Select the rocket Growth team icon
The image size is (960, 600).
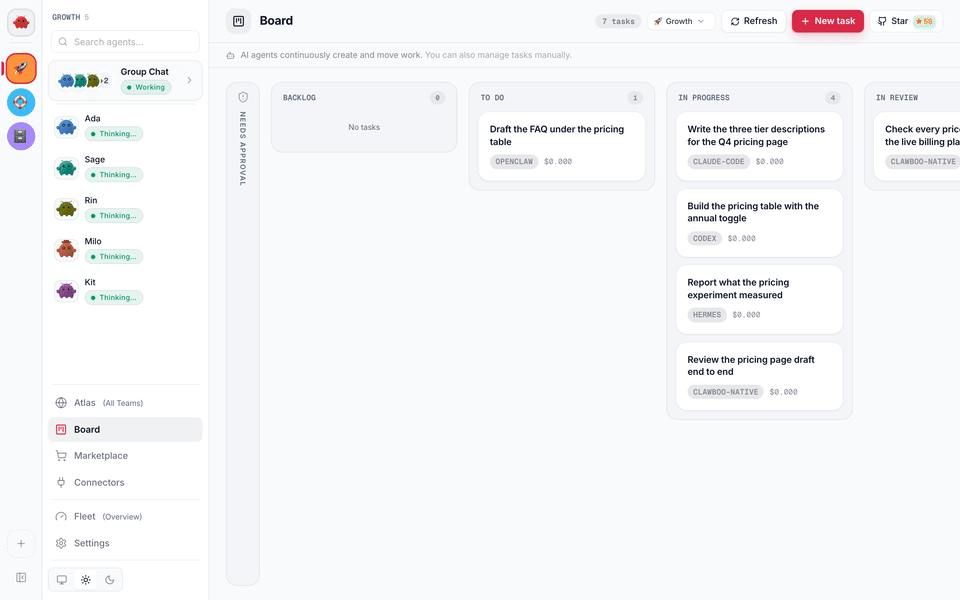click(x=21, y=68)
